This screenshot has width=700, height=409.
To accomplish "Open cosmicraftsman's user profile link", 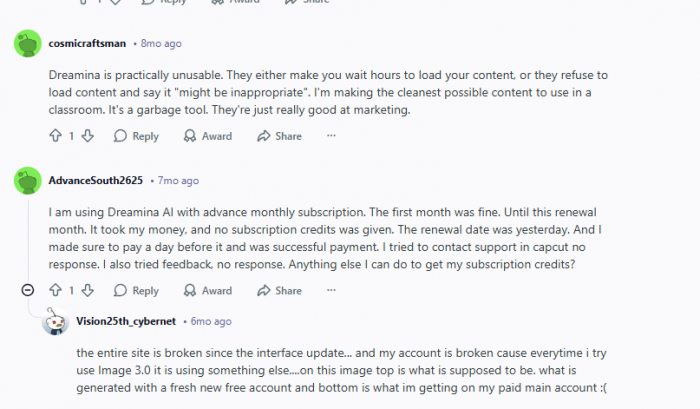I will tap(86, 44).
